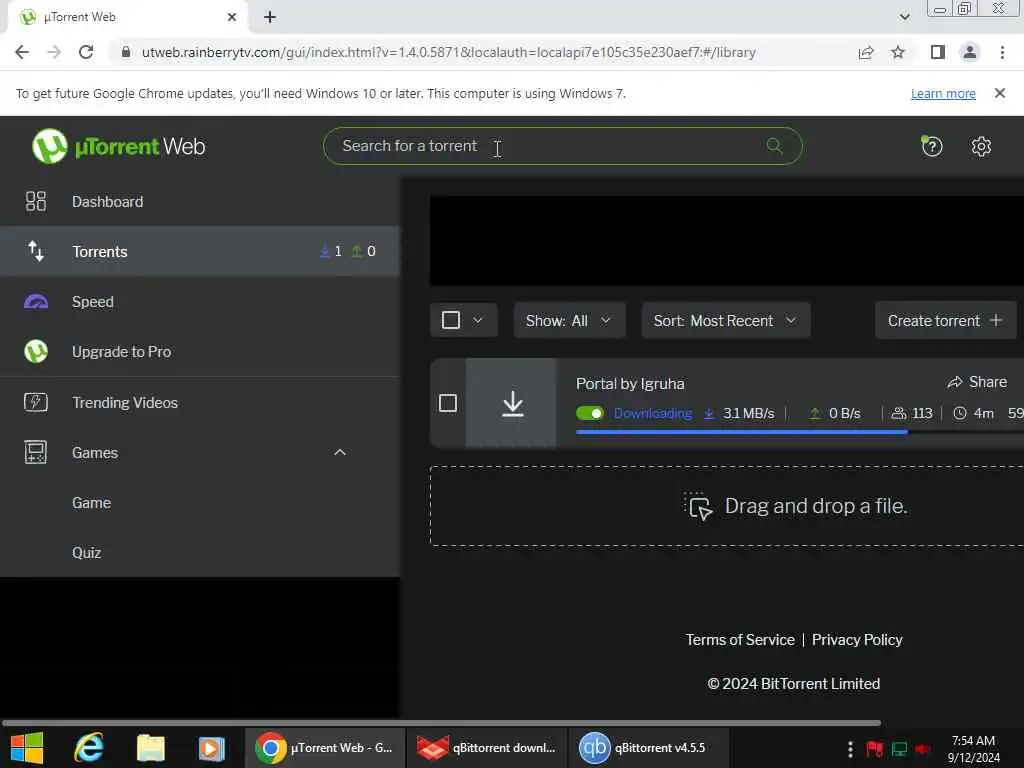Select Upgrade to Pro menu item

(x=200, y=351)
